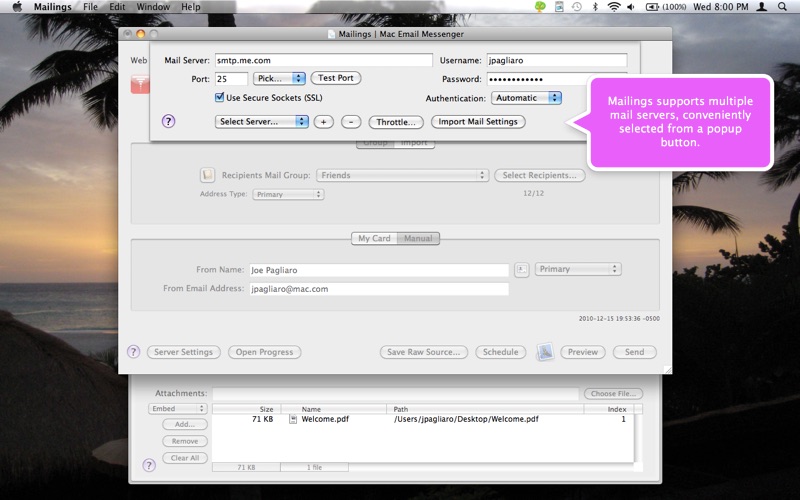Open Spotlight search magnifier
This screenshot has height=500, width=800.
782,7
